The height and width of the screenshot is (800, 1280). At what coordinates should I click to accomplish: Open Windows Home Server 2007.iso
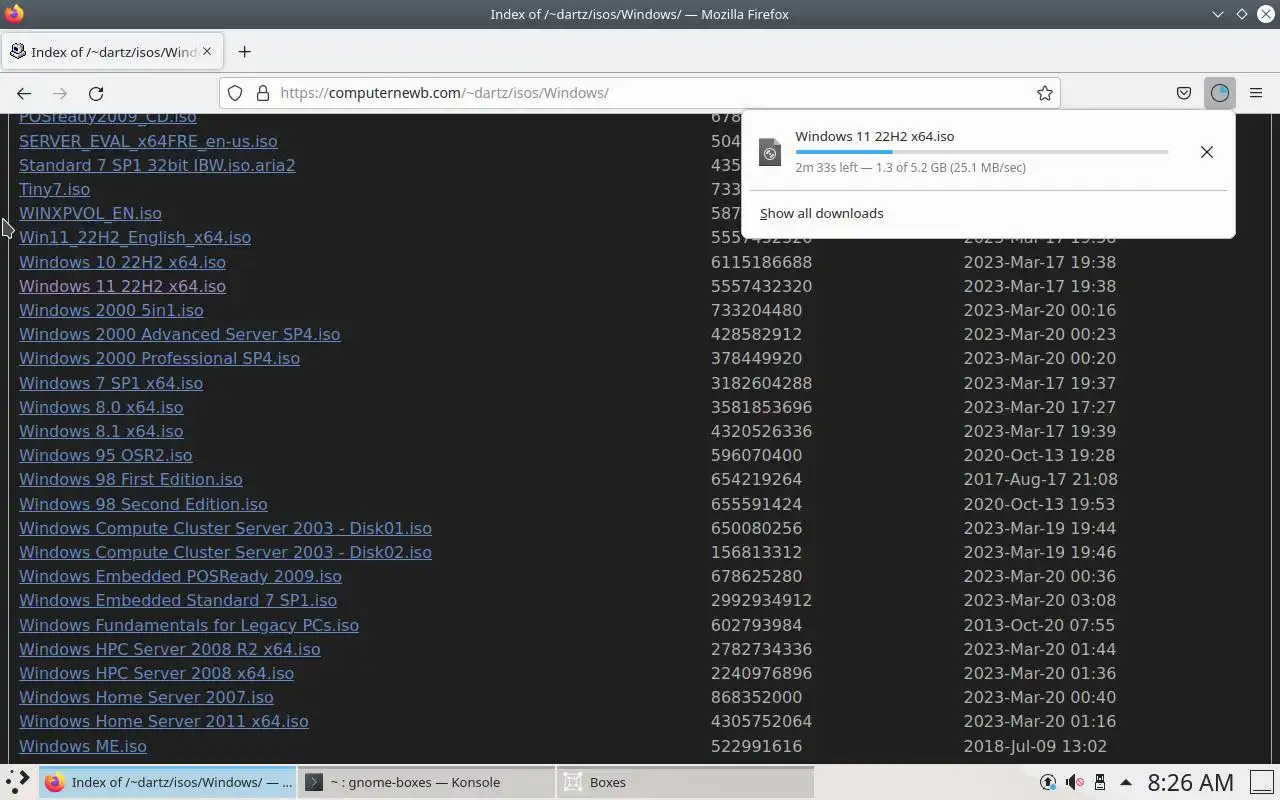[146, 697]
